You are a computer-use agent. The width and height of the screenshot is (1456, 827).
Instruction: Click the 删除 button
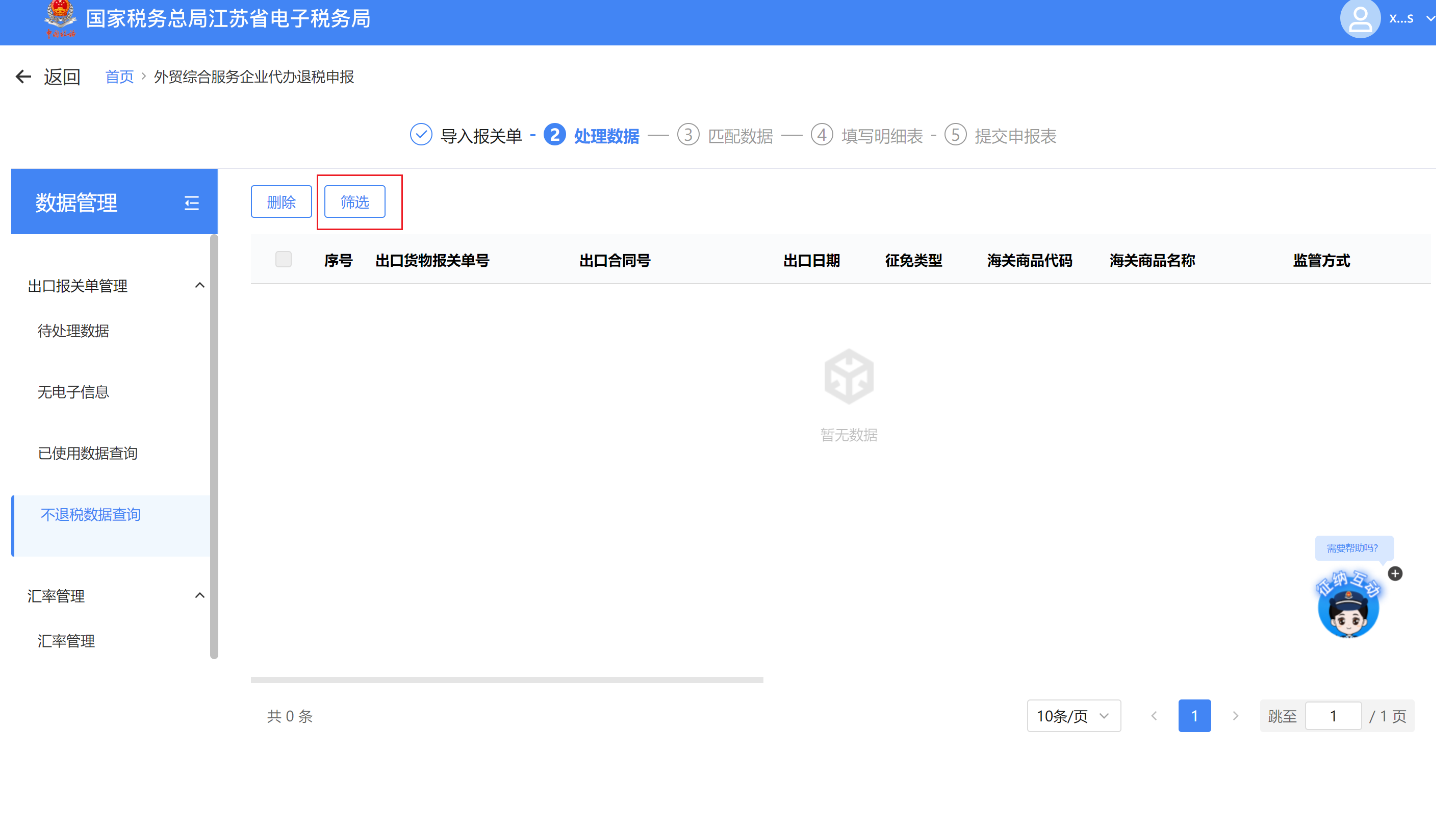pyautogui.click(x=281, y=202)
